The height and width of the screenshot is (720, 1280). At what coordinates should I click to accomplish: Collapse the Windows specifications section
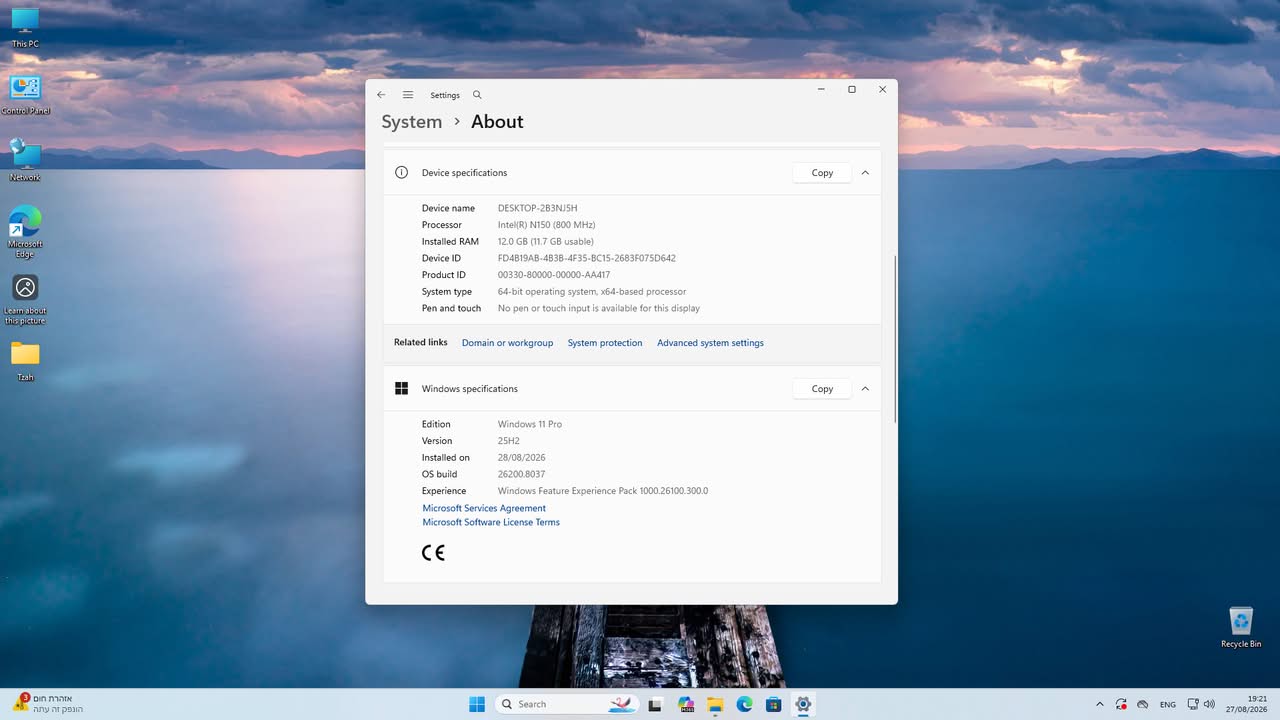pyautogui.click(x=865, y=388)
